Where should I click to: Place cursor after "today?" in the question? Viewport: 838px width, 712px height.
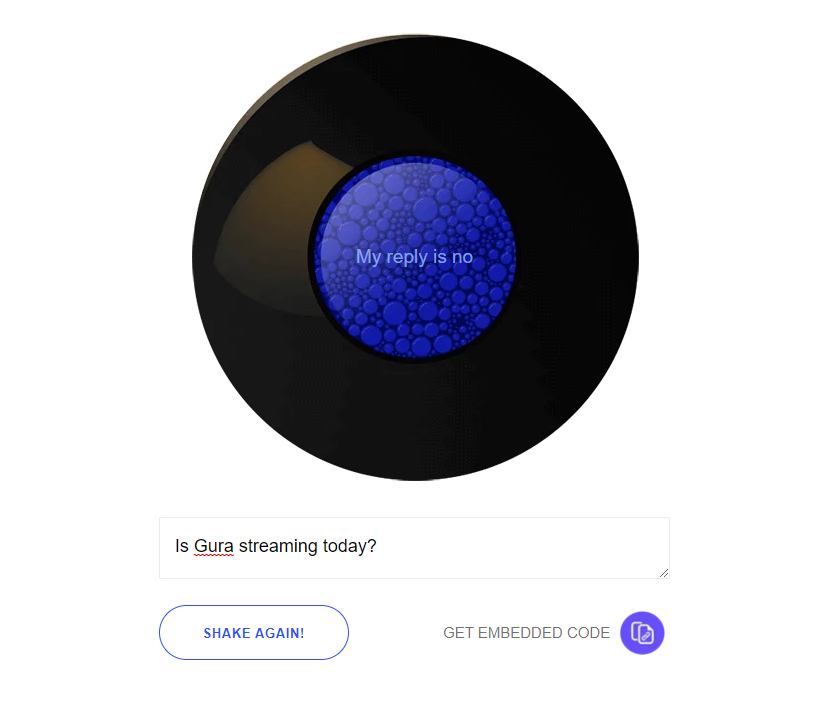coord(377,546)
